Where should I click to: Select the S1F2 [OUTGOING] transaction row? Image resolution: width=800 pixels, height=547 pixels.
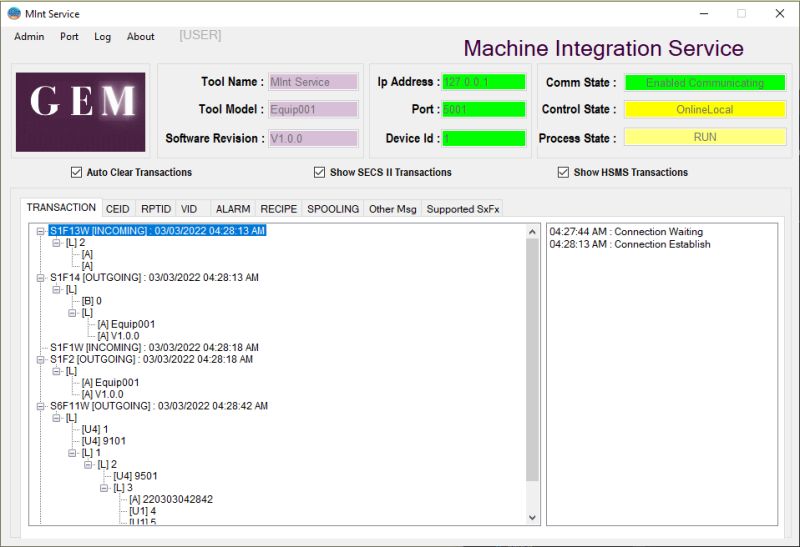[152, 359]
